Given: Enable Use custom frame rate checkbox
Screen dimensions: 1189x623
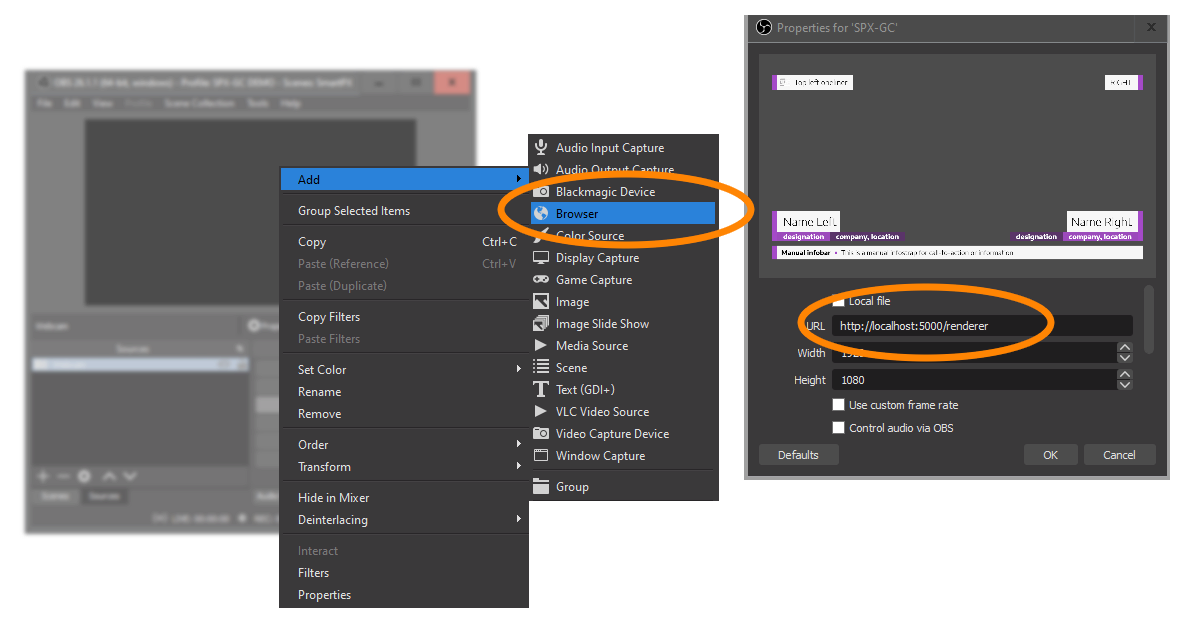Looking at the screenshot, I should [x=838, y=405].
